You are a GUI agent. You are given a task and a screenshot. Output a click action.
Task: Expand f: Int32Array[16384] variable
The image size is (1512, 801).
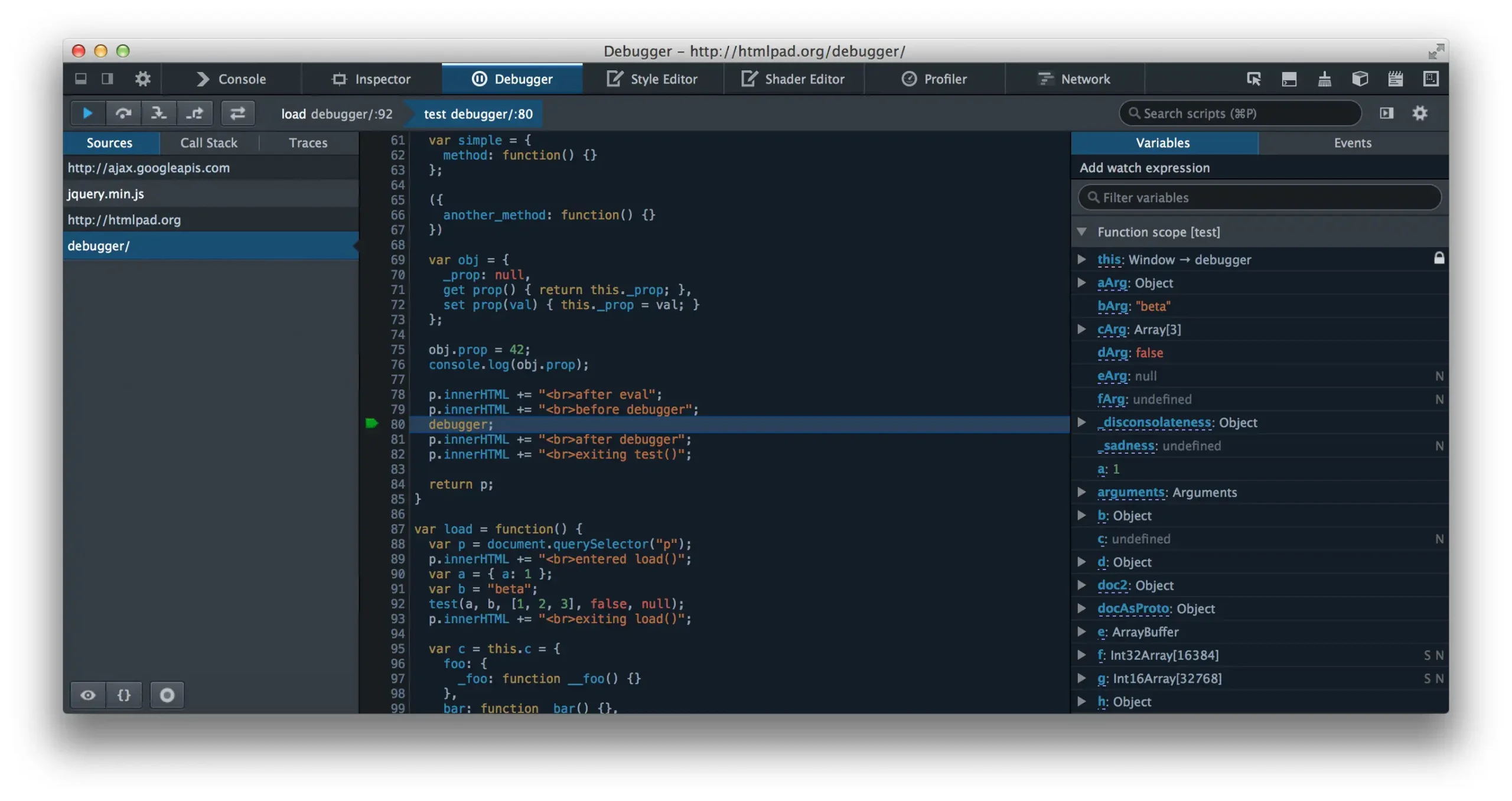click(x=1082, y=655)
